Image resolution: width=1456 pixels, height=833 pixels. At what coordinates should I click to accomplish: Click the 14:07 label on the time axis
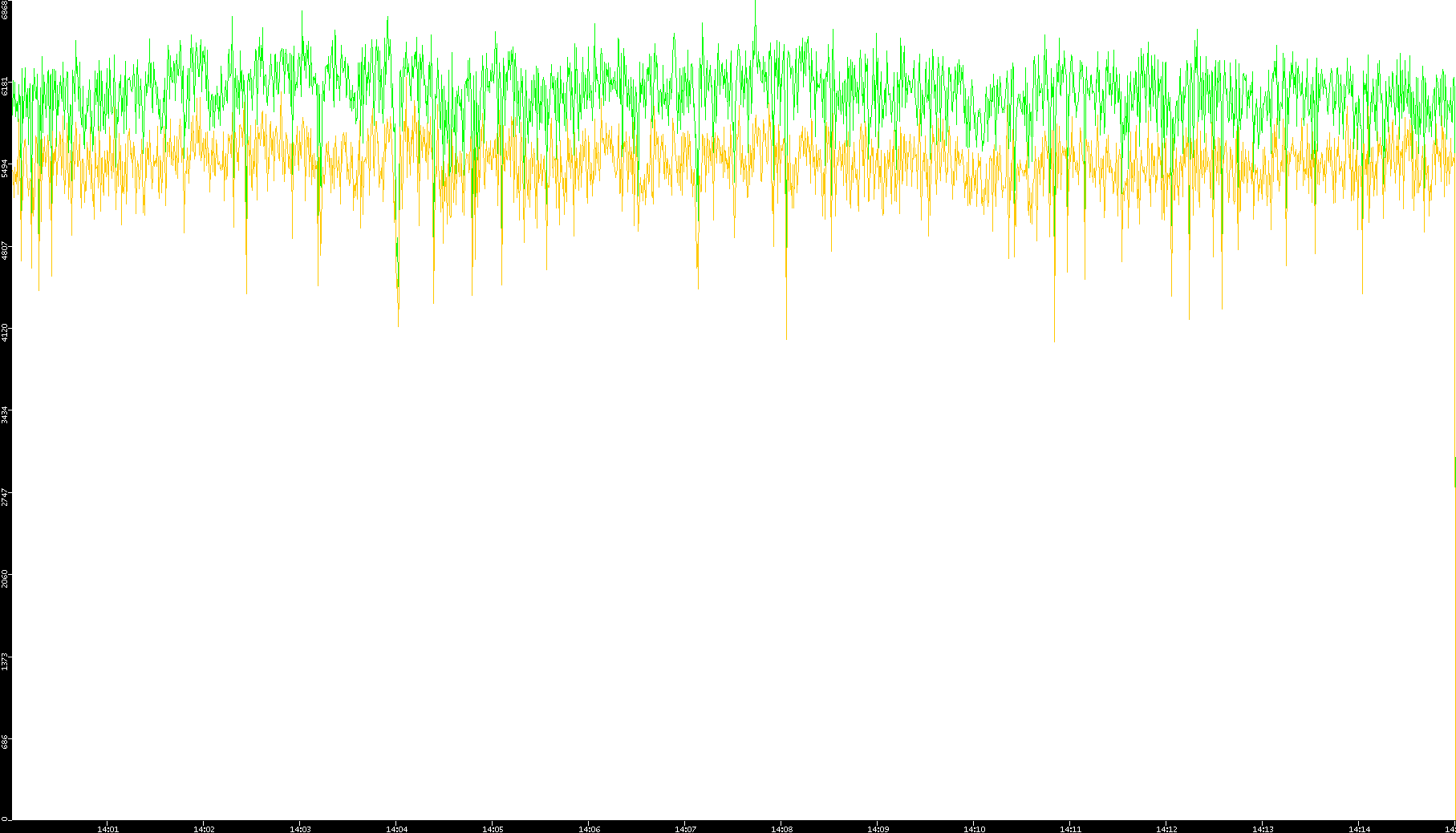tap(685, 828)
